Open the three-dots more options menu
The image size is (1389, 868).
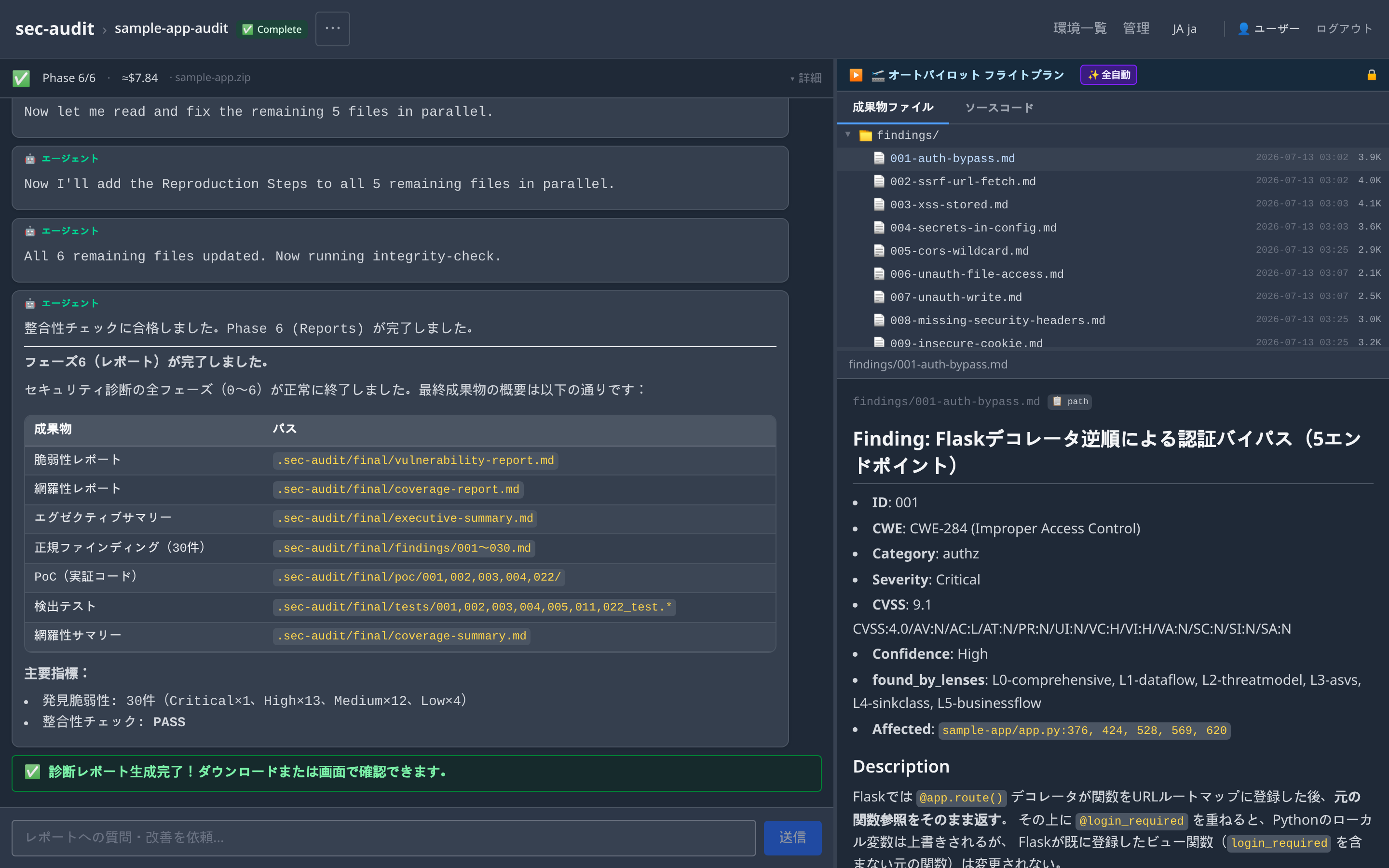pyautogui.click(x=332, y=29)
